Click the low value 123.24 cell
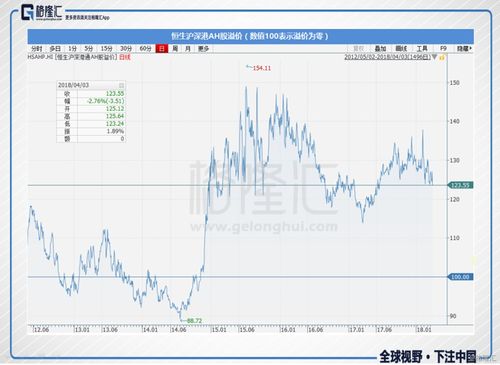The image size is (500, 365). (x=115, y=124)
